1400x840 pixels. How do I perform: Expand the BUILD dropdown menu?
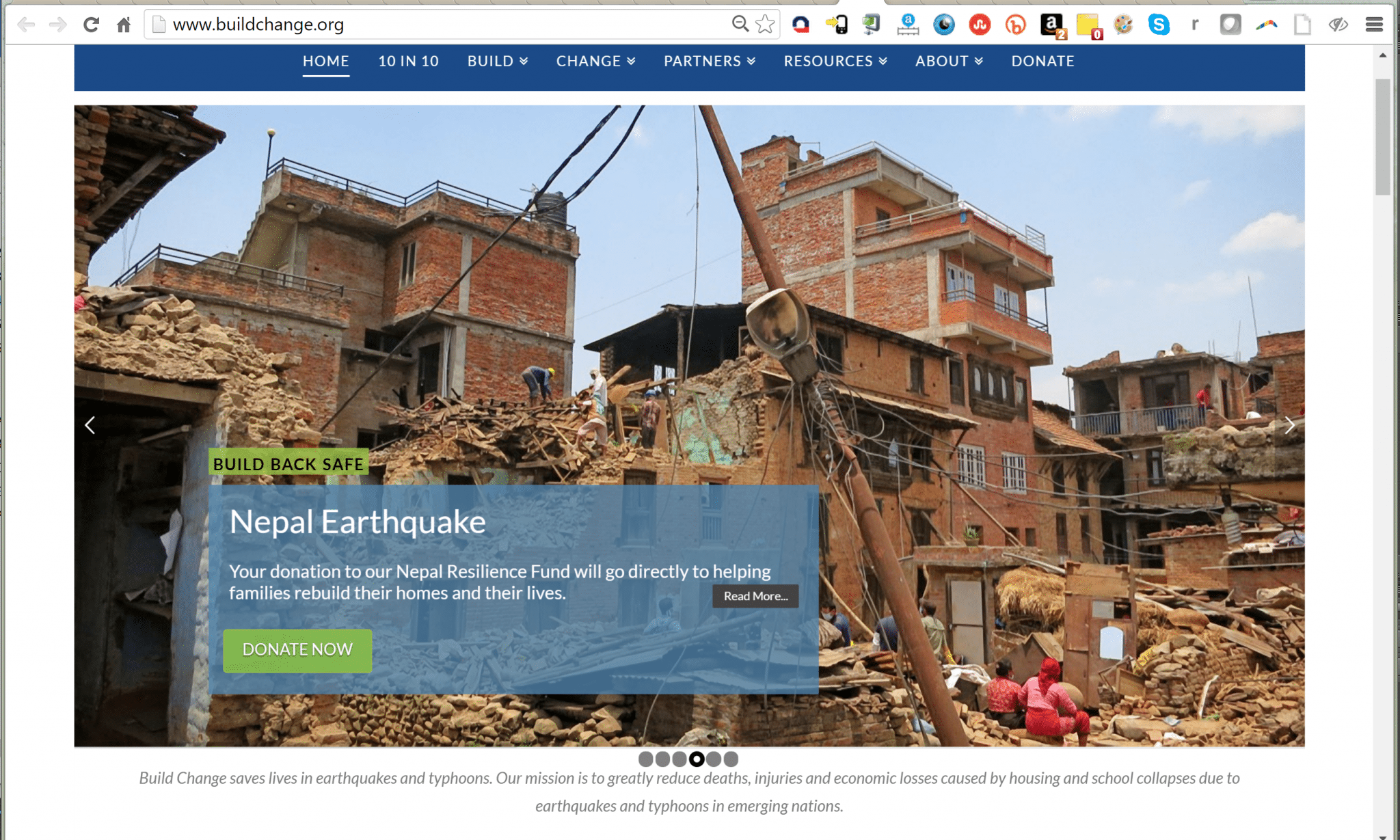(x=498, y=61)
